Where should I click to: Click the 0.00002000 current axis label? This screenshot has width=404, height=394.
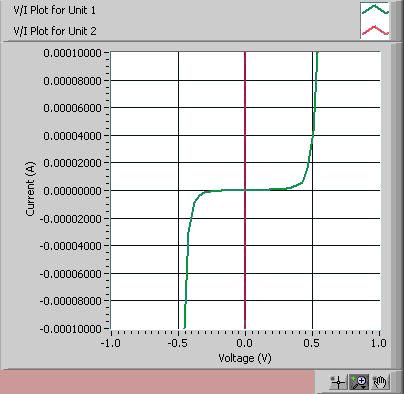[x=72, y=163]
